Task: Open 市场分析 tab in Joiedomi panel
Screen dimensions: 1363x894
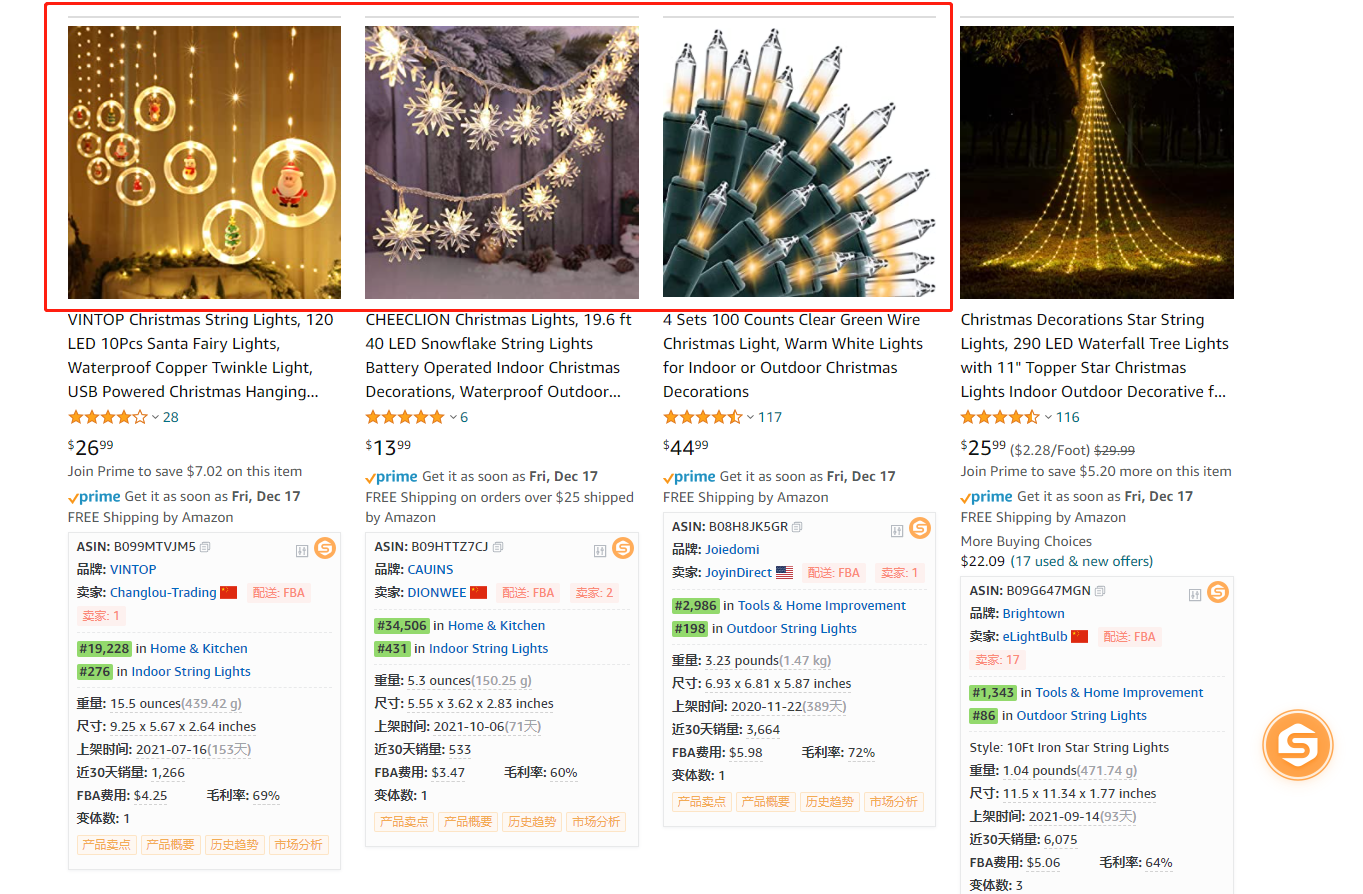Action: pos(893,802)
